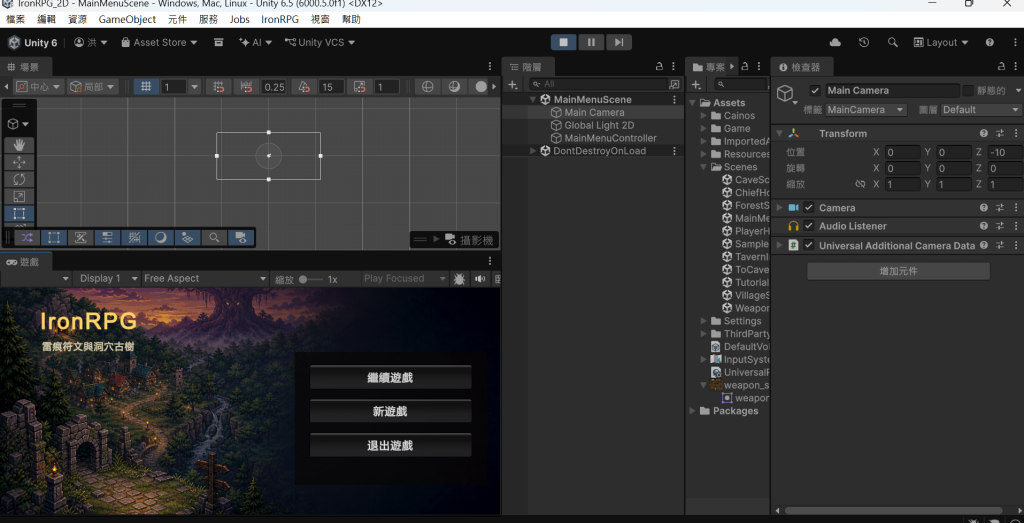Open top toolbar help icon

click(990, 42)
